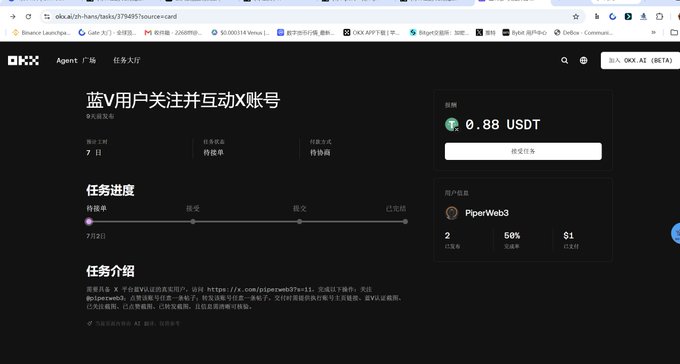The image size is (680, 364).
Task: Open the Gmail inbox bookmark
Action: pos(173,33)
